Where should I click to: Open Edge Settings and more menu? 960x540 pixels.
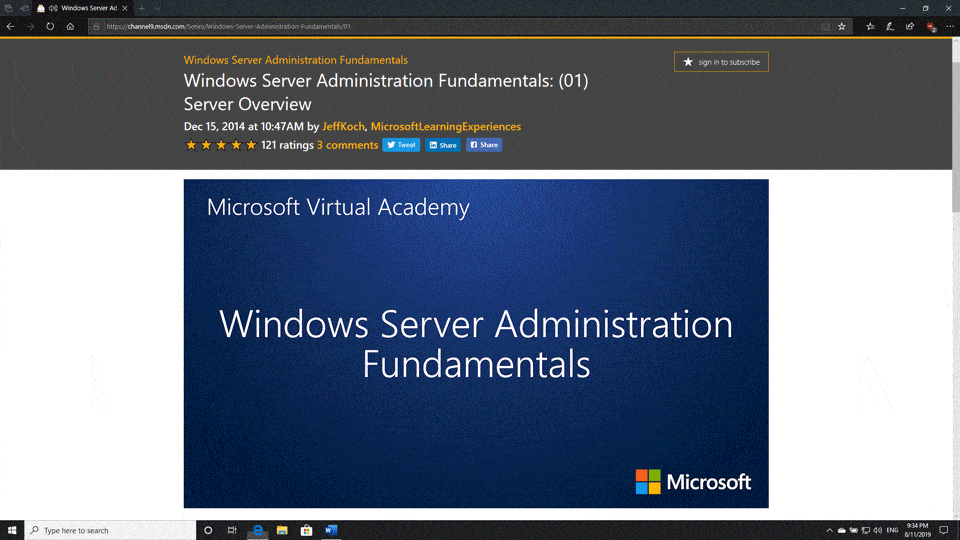point(949,27)
